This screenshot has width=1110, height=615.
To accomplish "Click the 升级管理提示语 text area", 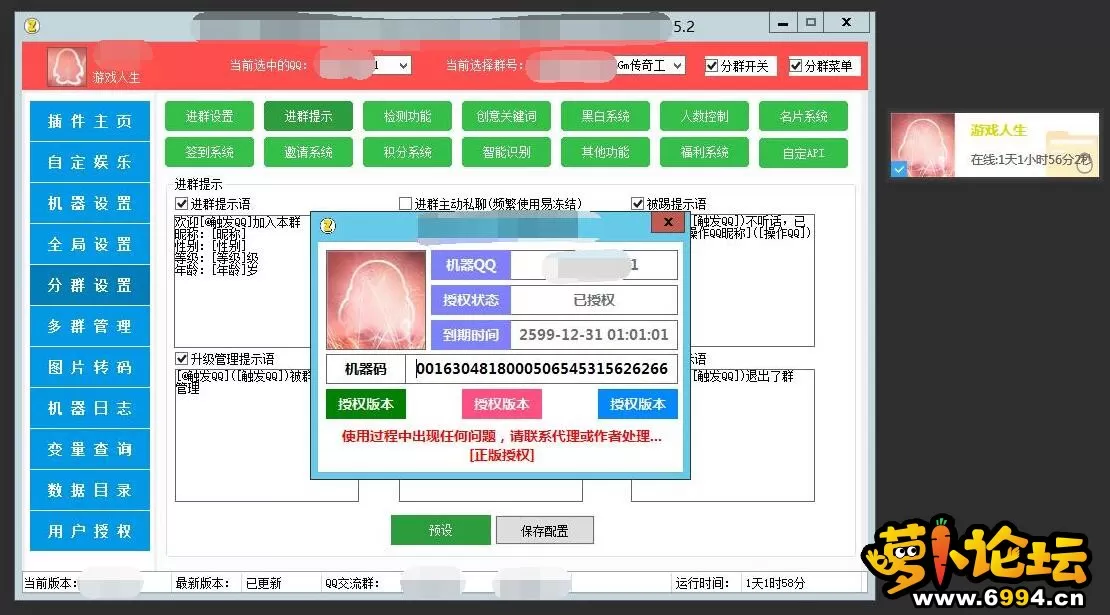I will click(242, 435).
